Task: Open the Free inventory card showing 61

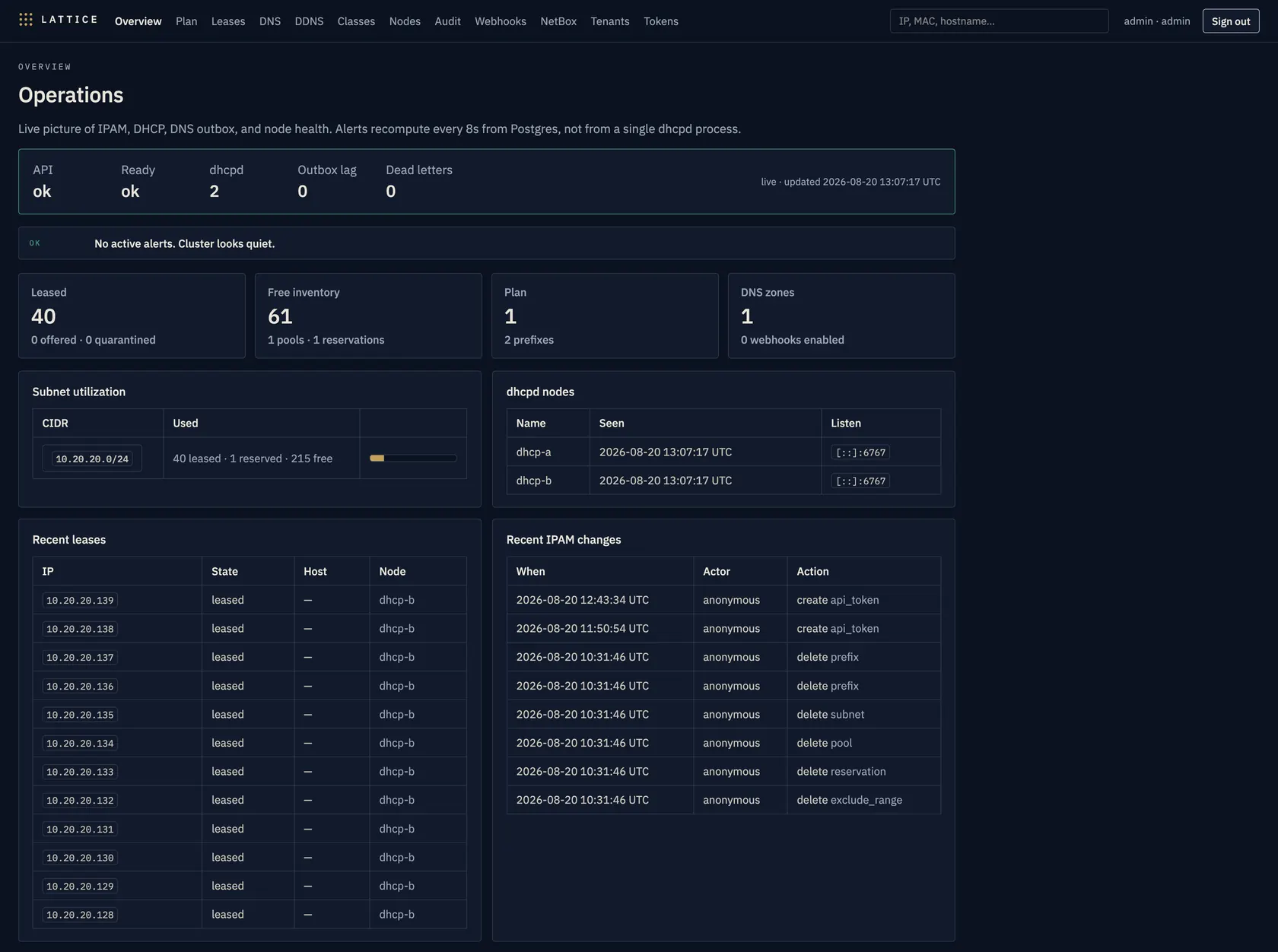Action: pyautogui.click(x=368, y=316)
